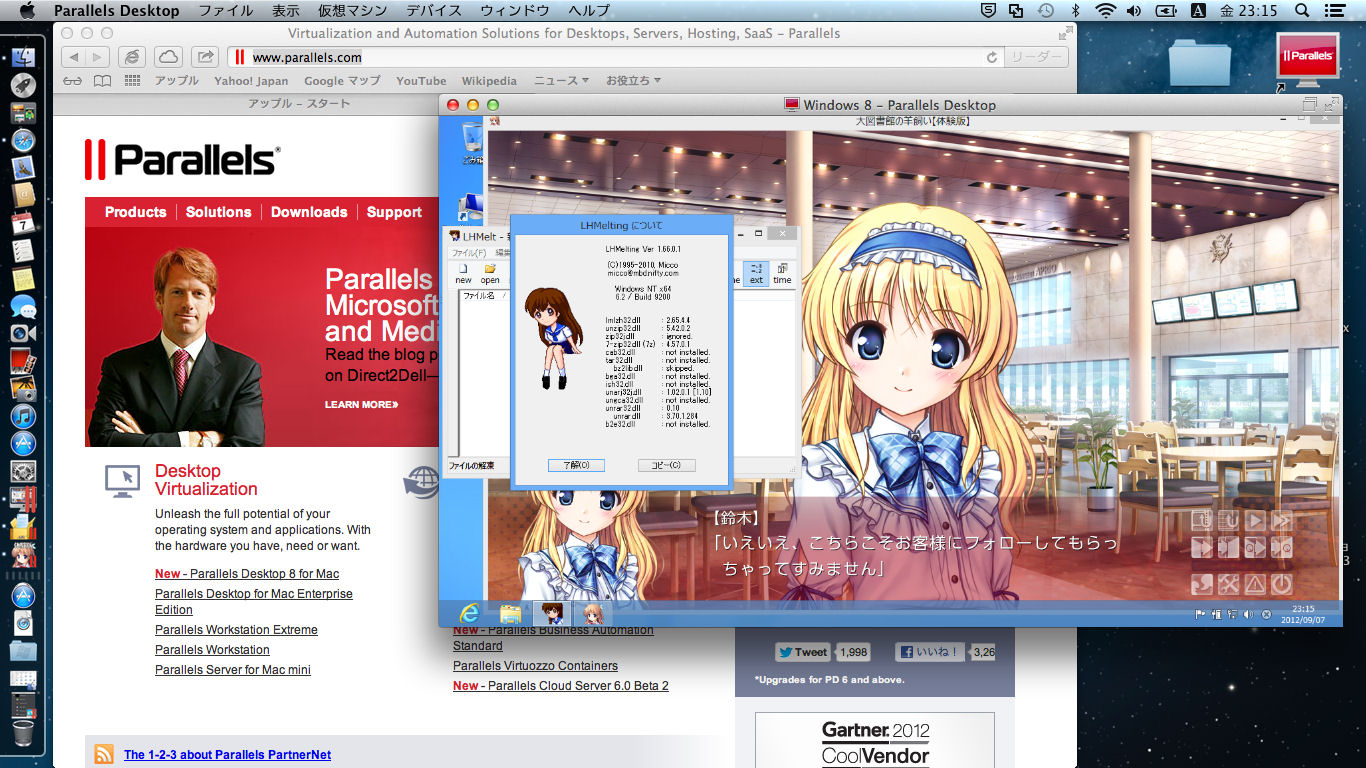The width and height of the screenshot is (1366, 768).
Task: Open File Explorer in the Windows taskbar
Action: [x=510, y=613]
